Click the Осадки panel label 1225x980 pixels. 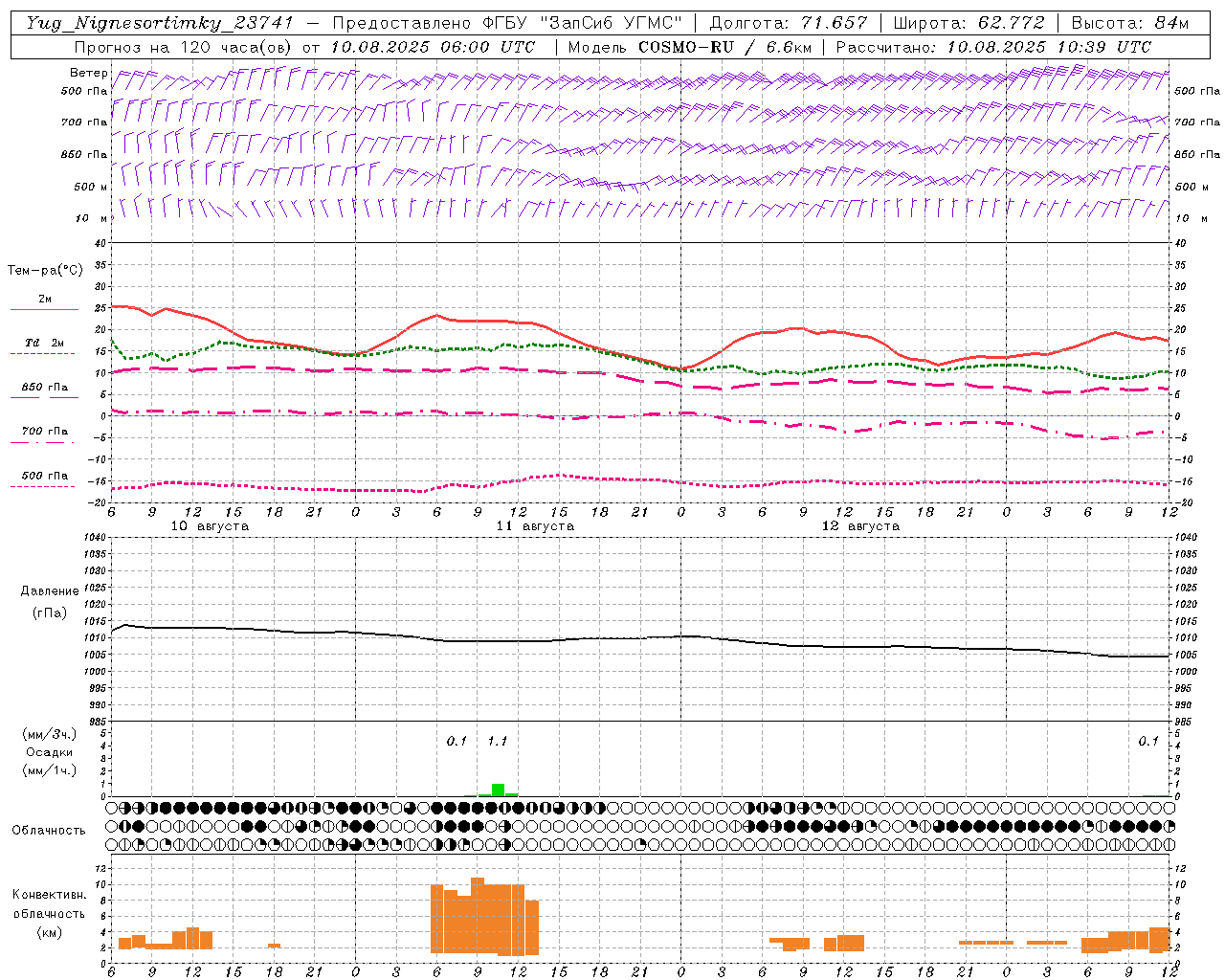click(50, 752)
